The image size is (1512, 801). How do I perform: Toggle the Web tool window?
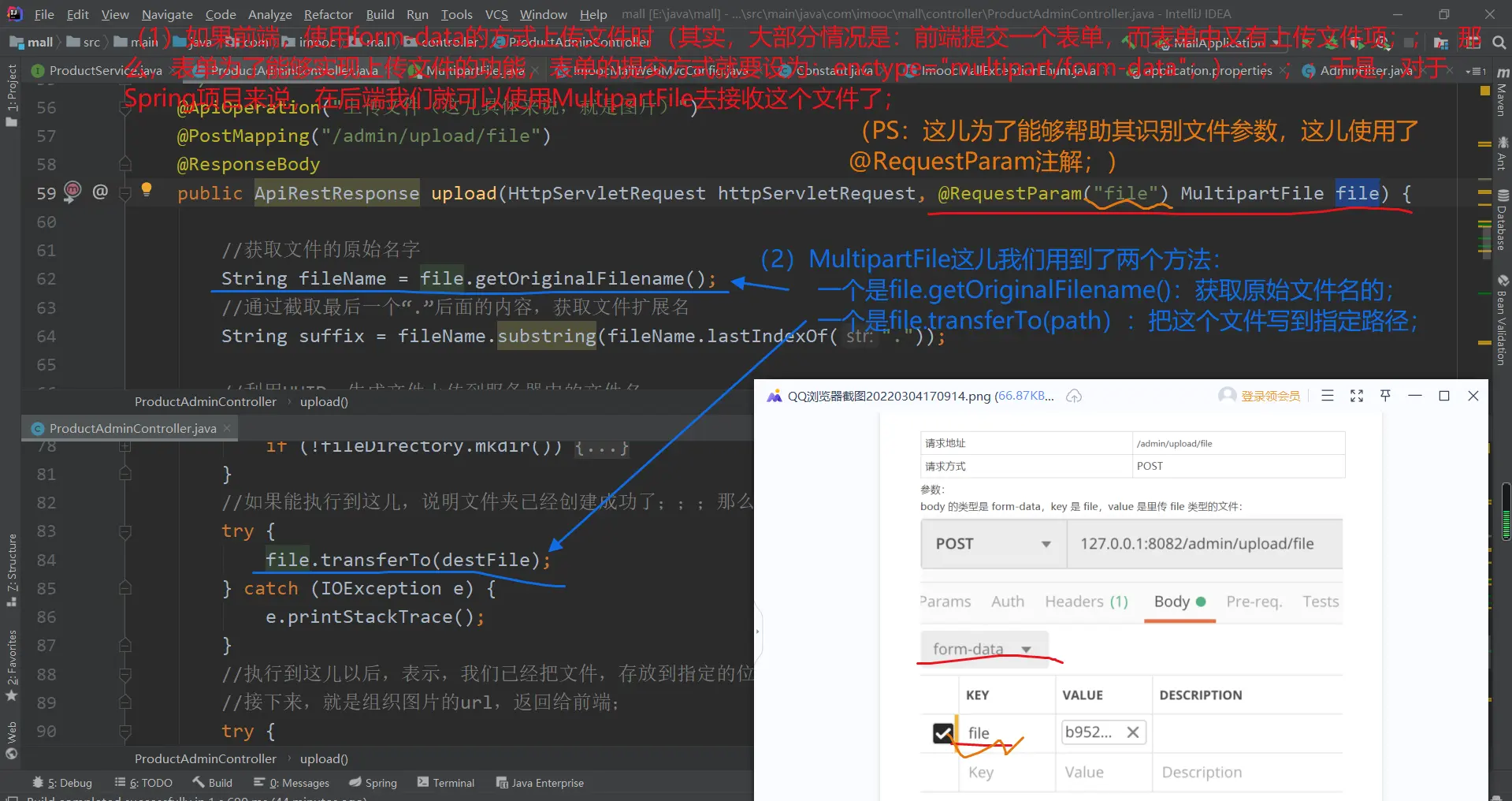(x=11, y=741)
